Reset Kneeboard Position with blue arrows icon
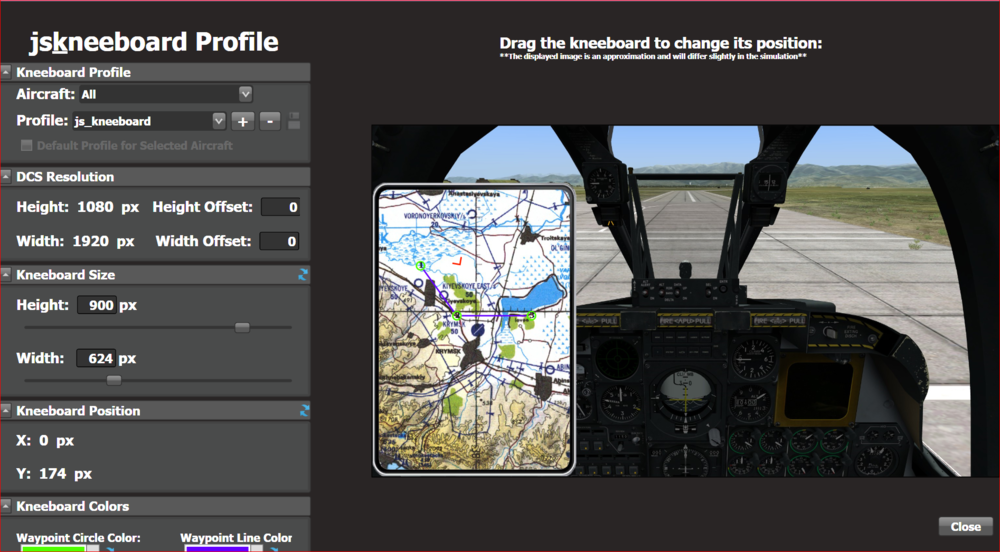This screenshot has height=552, width=1000. pyautogui.click(x=304, y=410)
